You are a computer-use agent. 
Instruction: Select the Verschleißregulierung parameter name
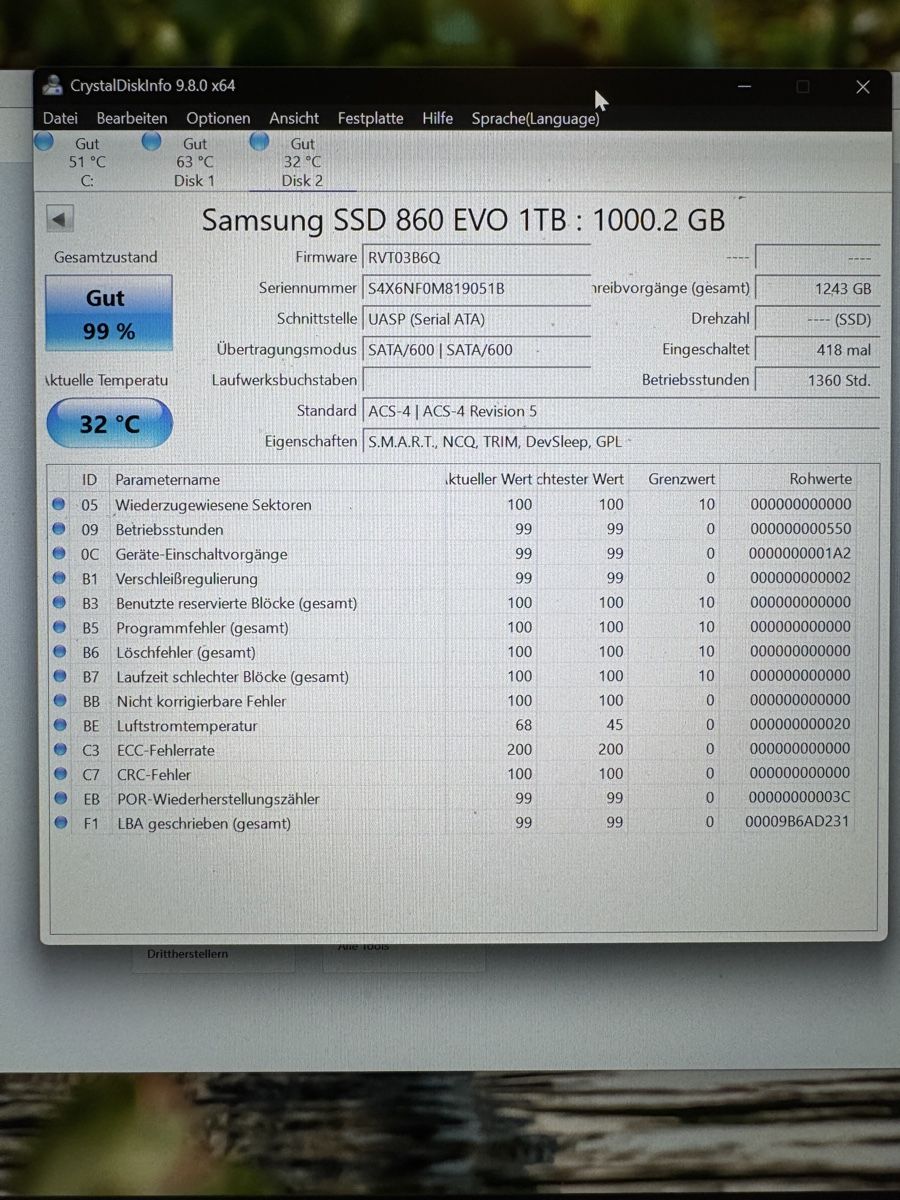[186, 578]
